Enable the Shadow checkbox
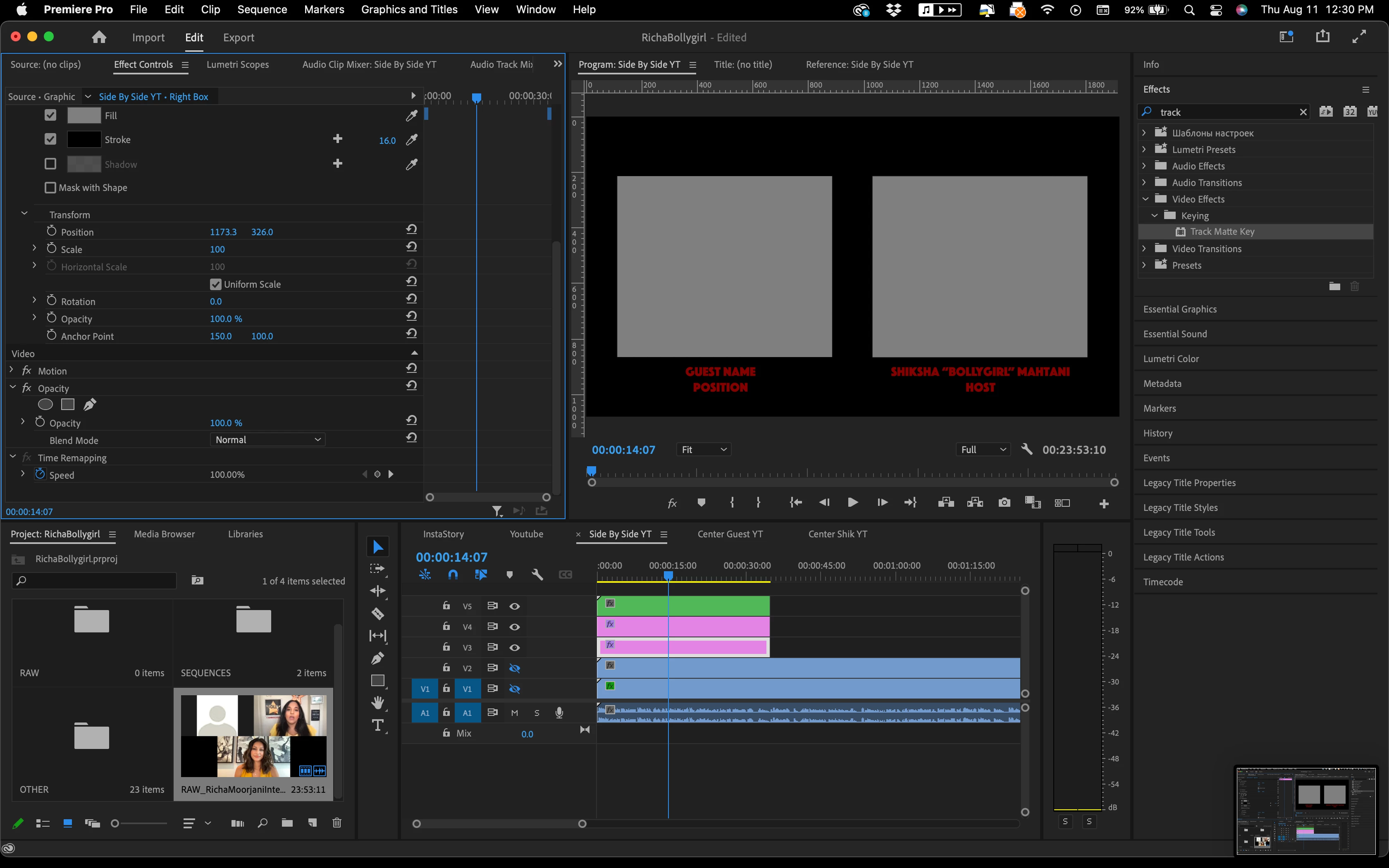This screenshot has width=1389, height=868. click(50, 164)
